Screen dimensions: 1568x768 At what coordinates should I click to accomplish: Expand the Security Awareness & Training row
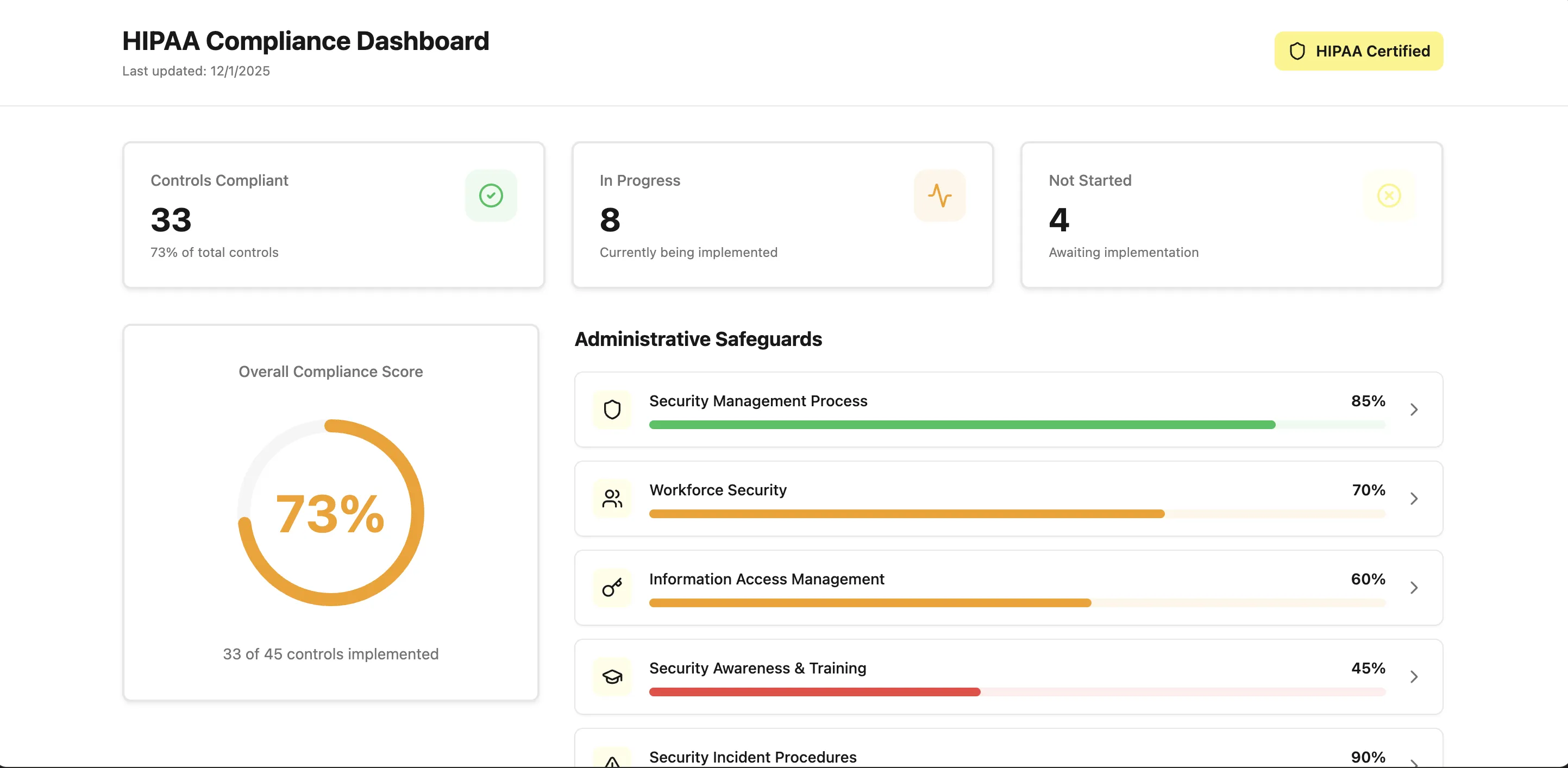click(1414, 677)
